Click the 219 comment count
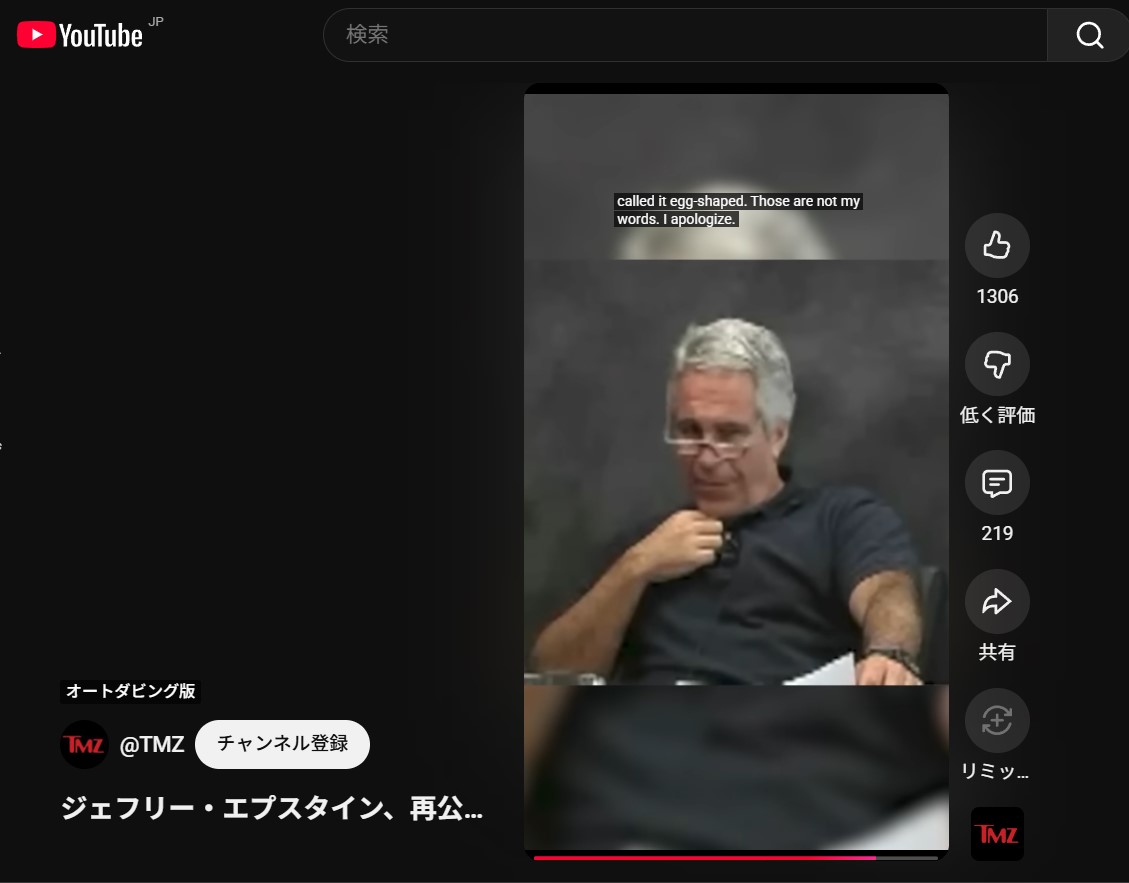The width and height of the screenshot is (1129, 883). (996, 534)
